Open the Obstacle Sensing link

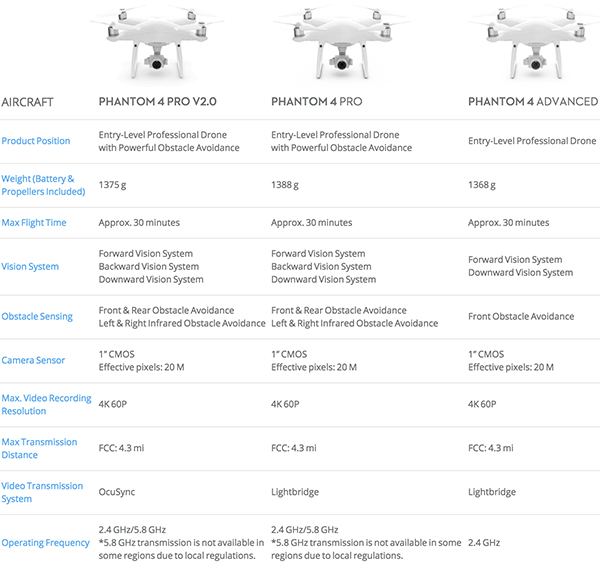[x=37, y=317]
